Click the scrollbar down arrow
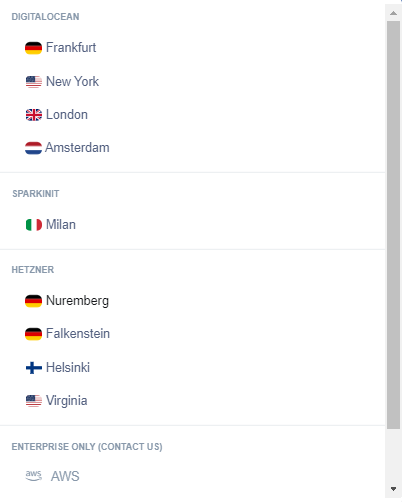 click(393, 489)
